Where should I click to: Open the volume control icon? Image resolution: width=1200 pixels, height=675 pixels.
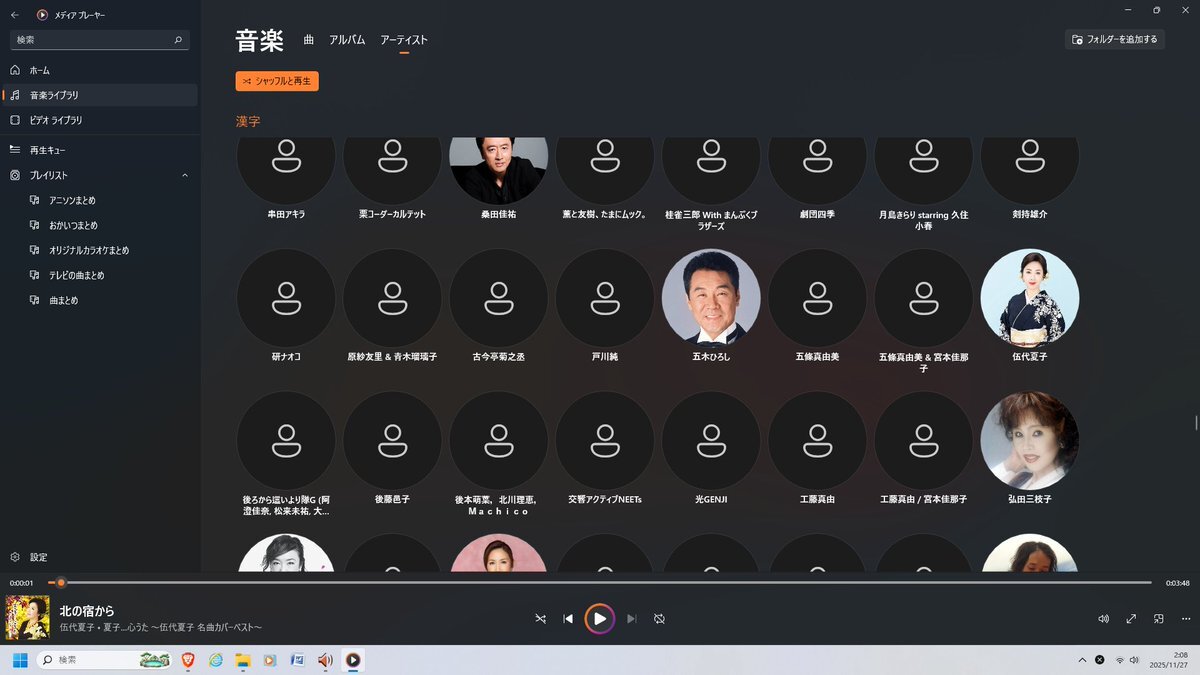point(1103,619)
